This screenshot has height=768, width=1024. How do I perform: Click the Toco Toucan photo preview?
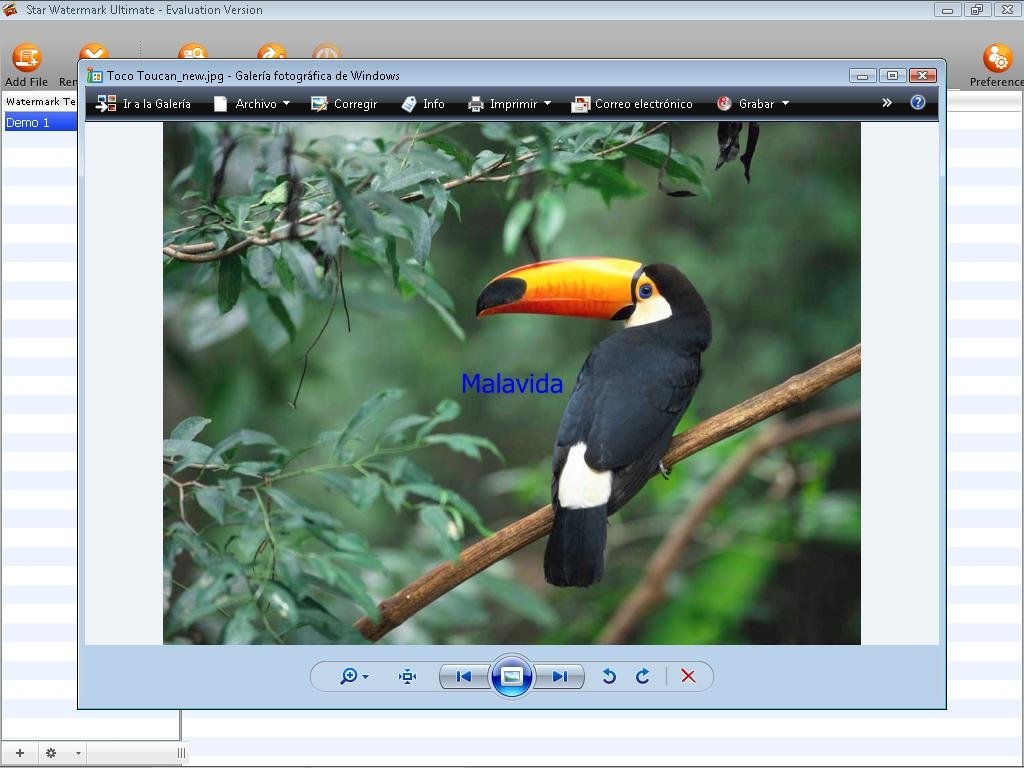coord(512,383)
